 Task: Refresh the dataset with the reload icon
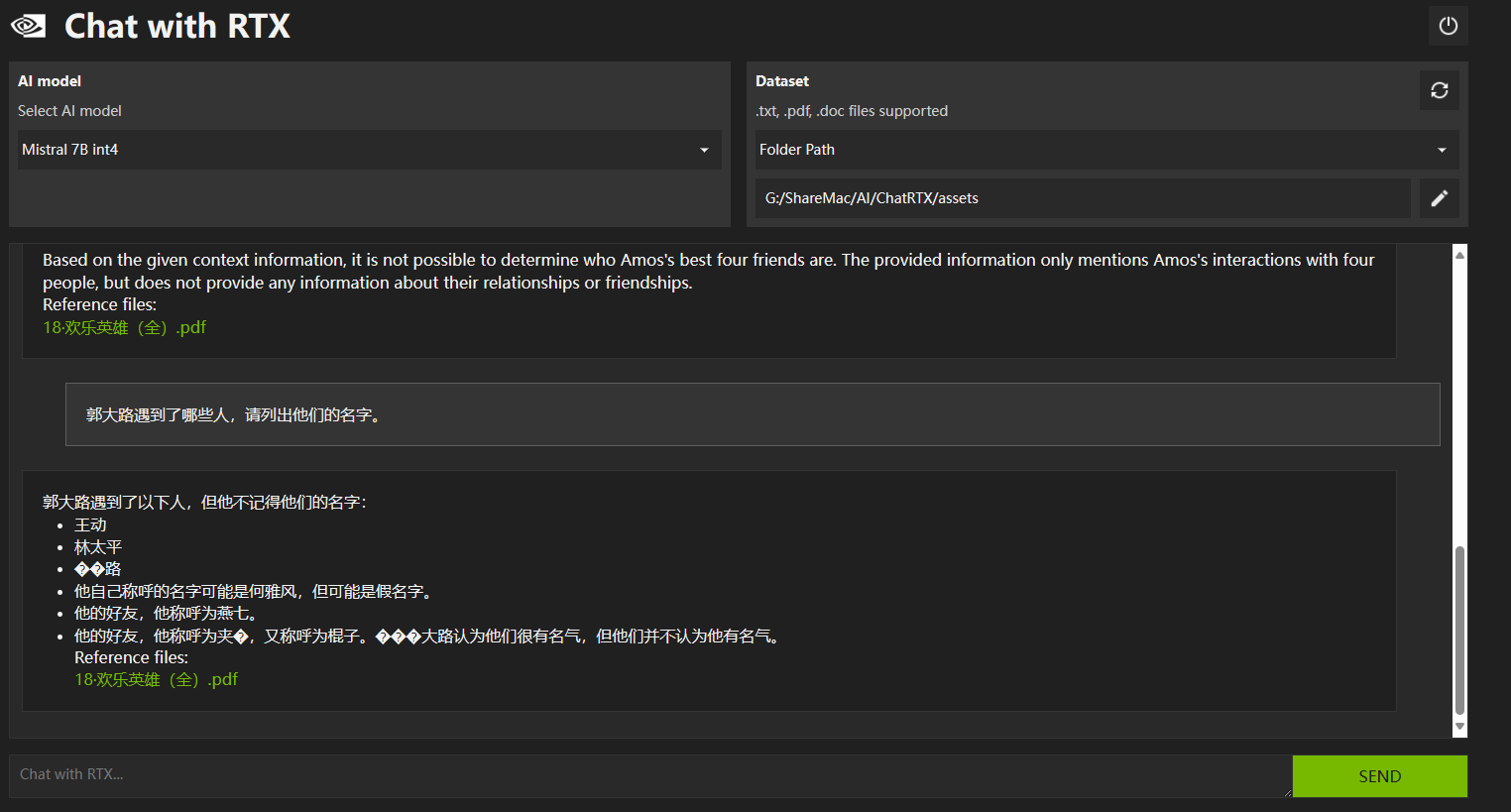(x=1439, y=90)
